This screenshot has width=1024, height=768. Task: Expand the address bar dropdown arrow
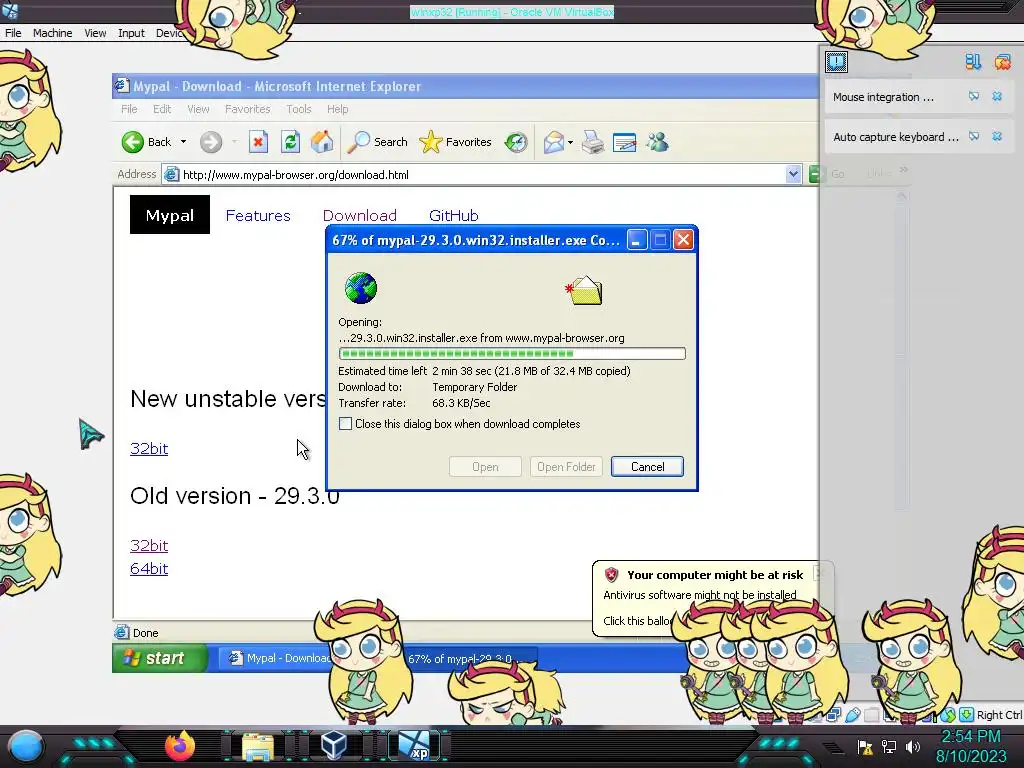pos(793,174)
